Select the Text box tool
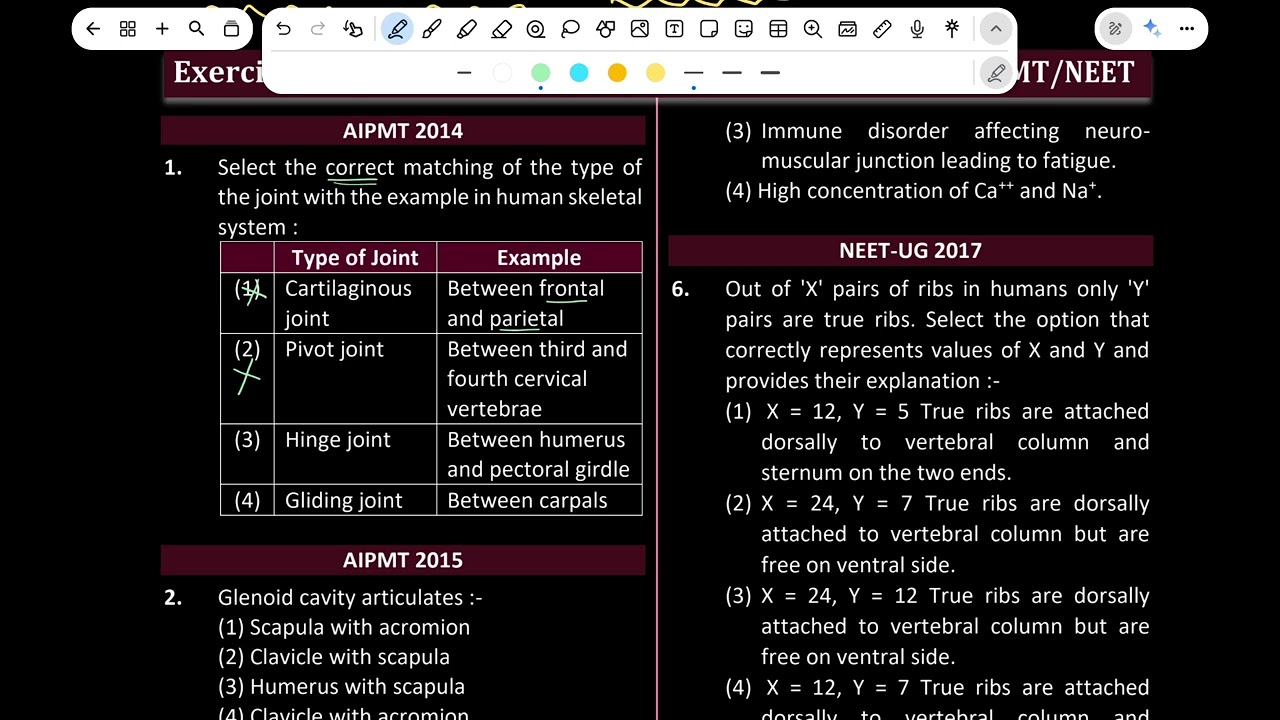The height and width of the screenshot is (720, 1280). [675, 29]
